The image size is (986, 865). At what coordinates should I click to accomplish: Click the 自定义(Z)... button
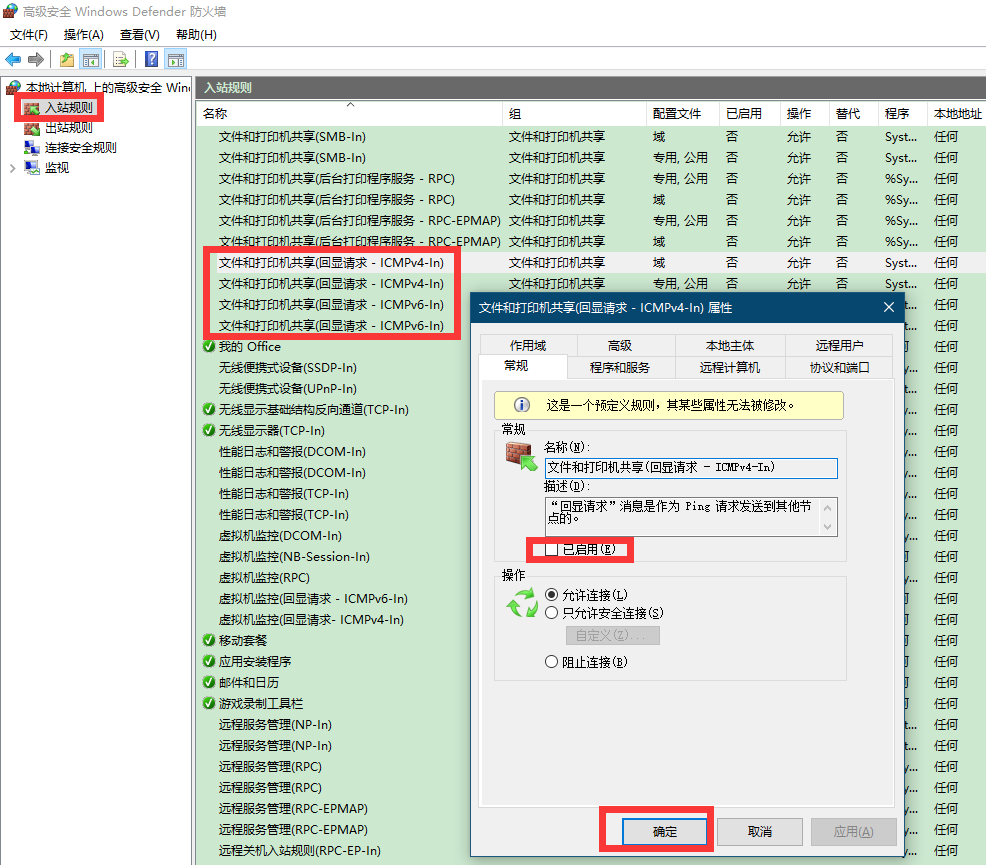coord(612,636)
